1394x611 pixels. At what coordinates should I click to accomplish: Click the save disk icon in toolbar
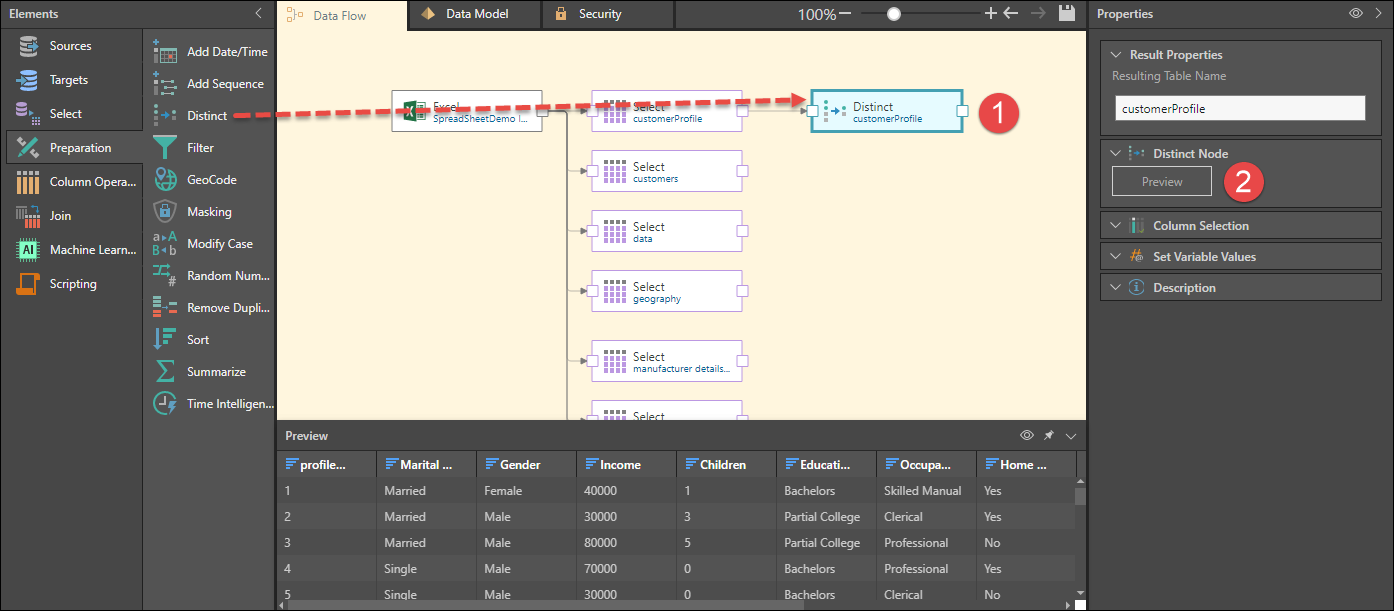(x=1067, y=14)
